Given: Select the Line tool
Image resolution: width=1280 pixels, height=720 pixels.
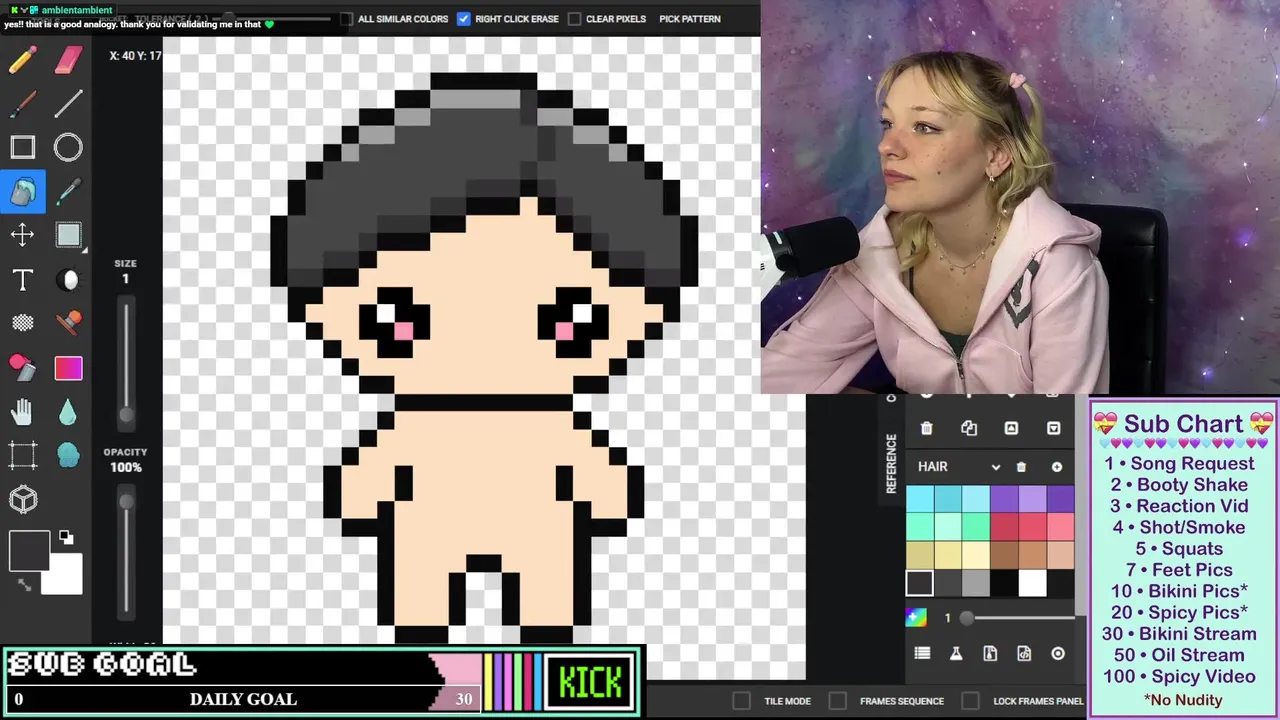Looking at the screenshot, I should [x=68, y=104].
